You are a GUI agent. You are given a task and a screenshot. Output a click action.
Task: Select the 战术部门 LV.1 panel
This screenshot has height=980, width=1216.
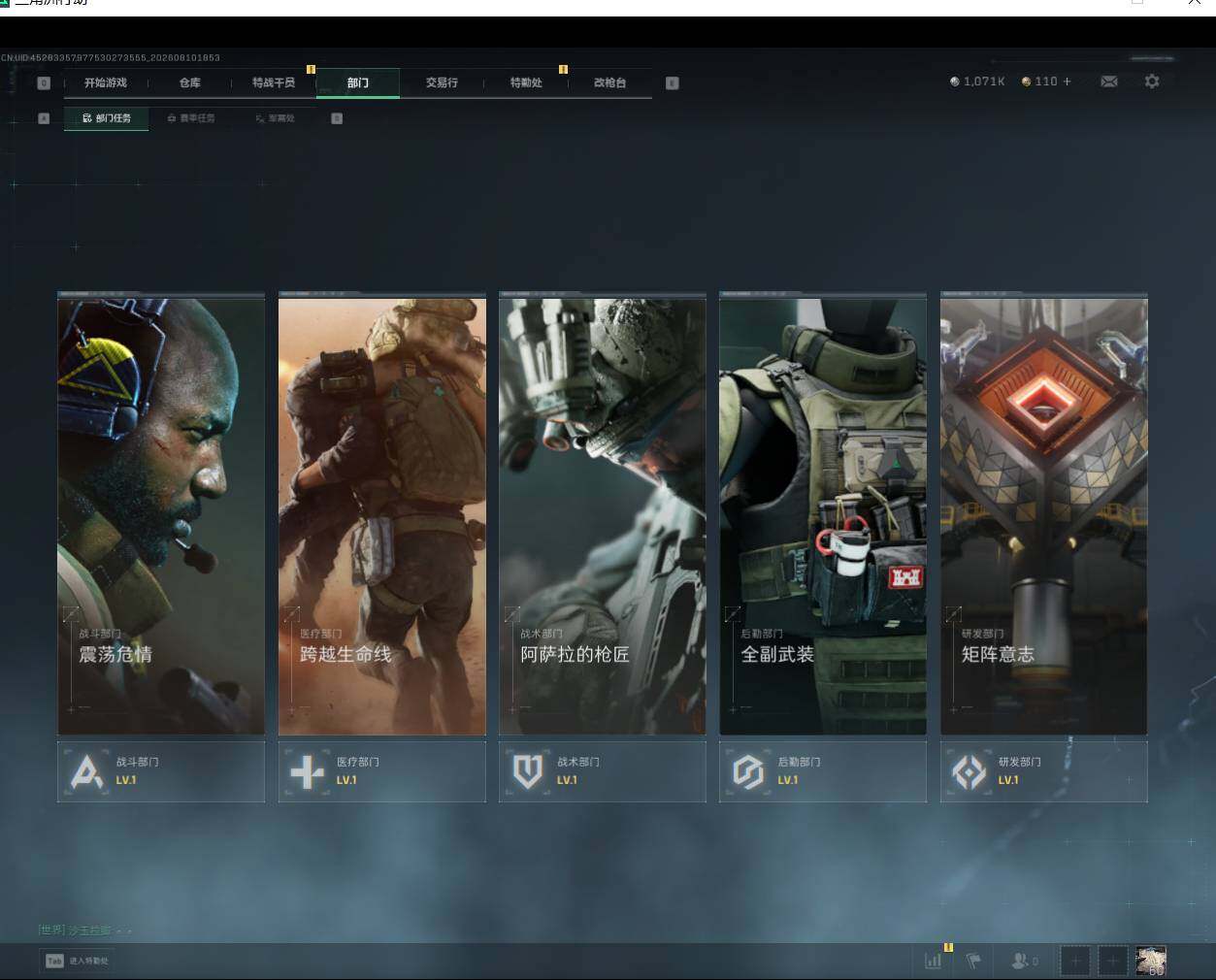603,772
